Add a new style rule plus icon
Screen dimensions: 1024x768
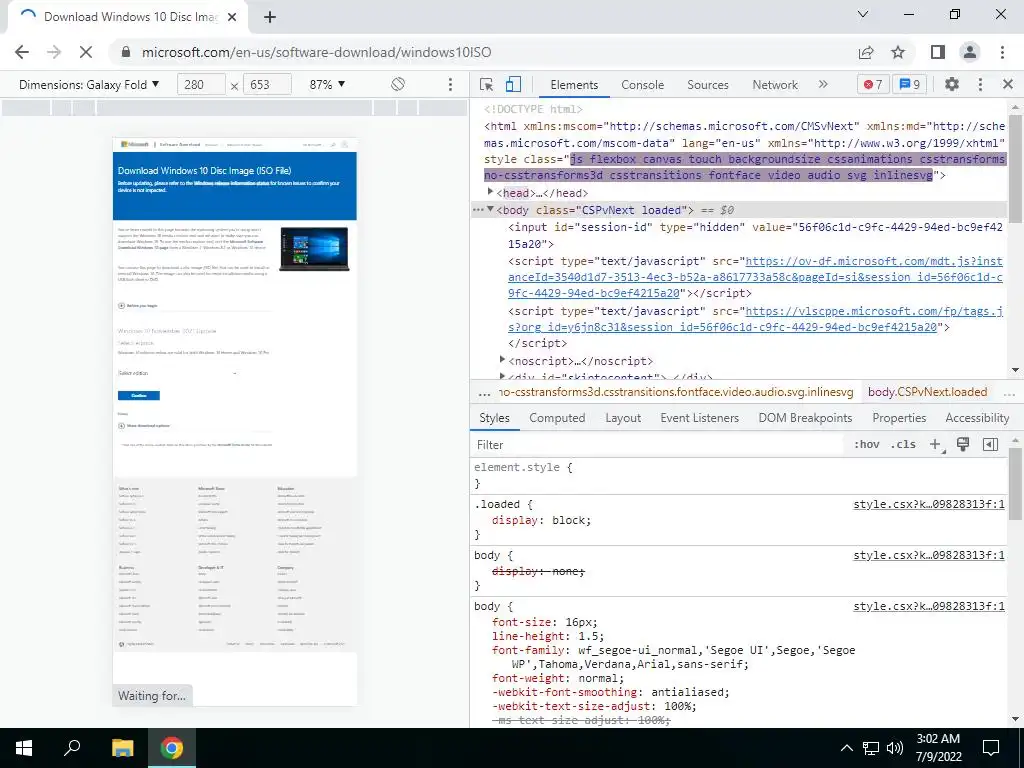coord(936,445)
